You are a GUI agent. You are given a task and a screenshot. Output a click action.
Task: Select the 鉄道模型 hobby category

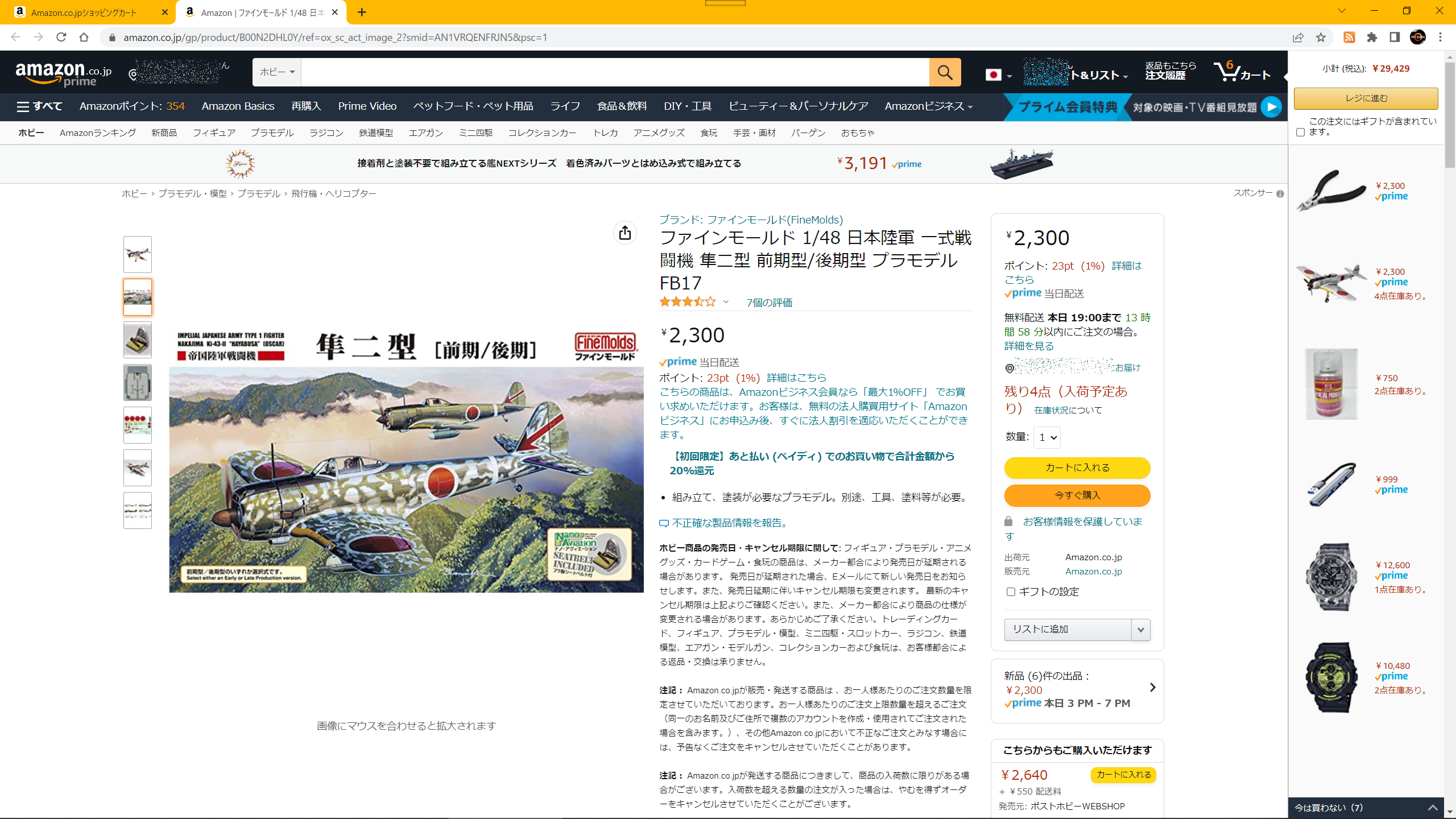click(x=376, y=133)
